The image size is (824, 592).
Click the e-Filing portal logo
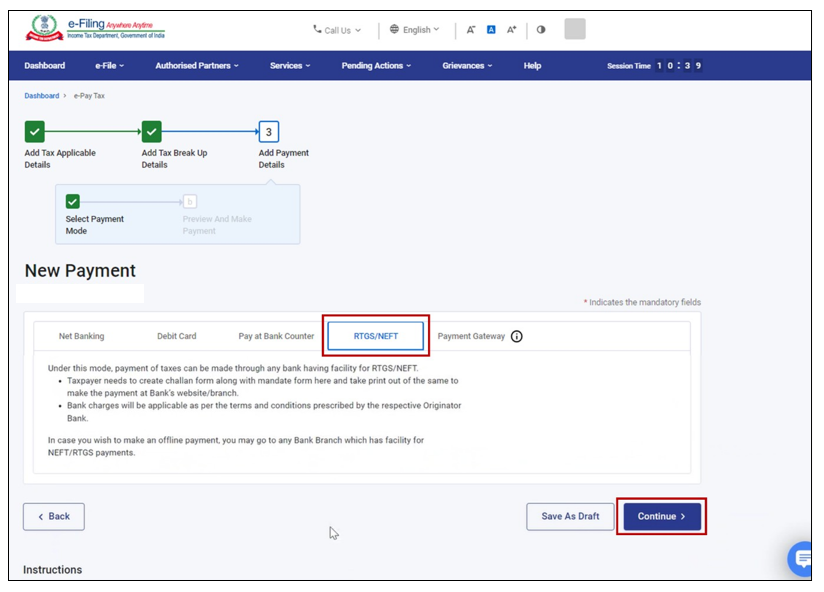pos(95,29)
